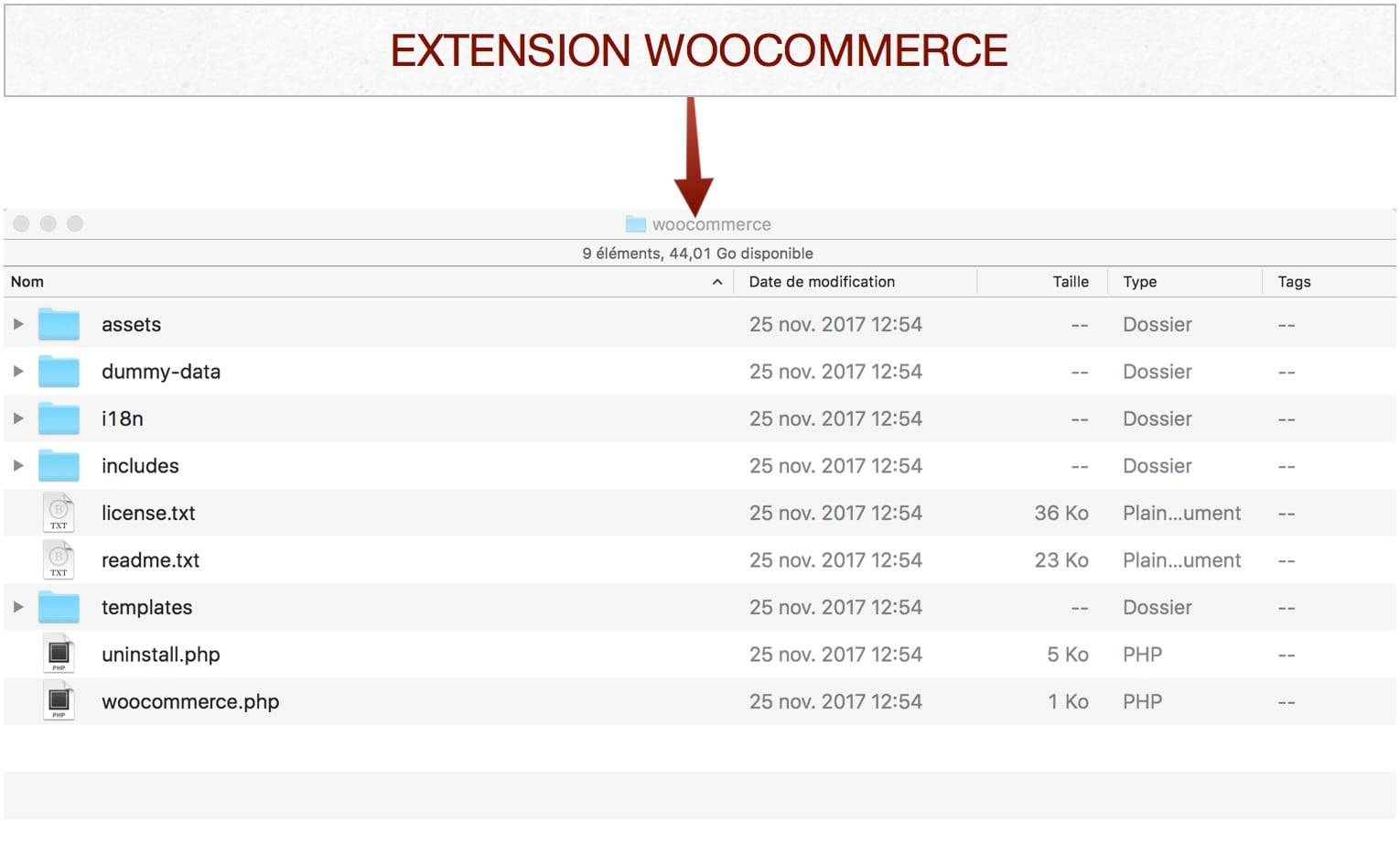Click the 9 éléments status bar text
This screenshot has height=866, width=1400.
coord(697,254)
